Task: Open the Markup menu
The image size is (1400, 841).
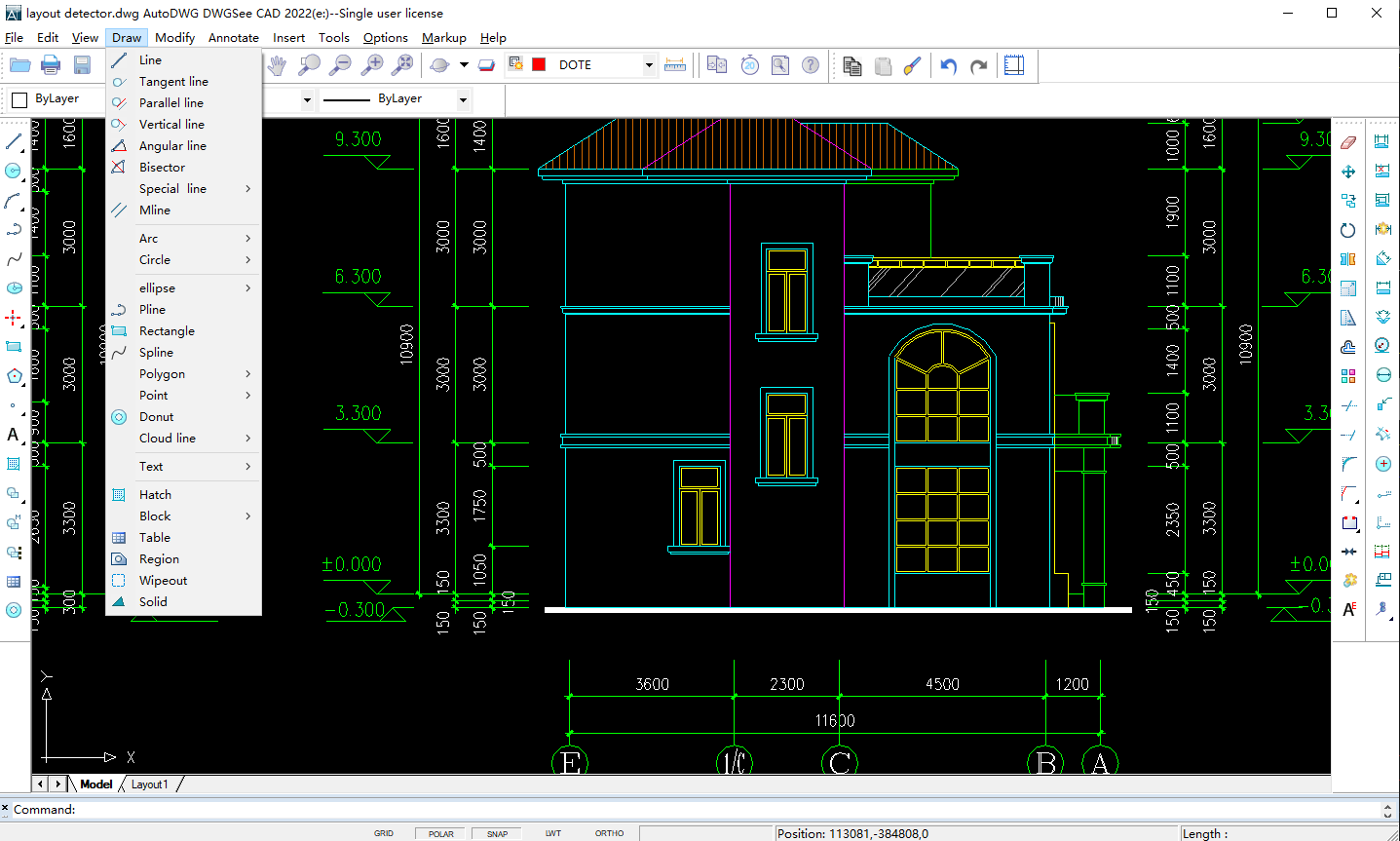Action: (444, 38)
